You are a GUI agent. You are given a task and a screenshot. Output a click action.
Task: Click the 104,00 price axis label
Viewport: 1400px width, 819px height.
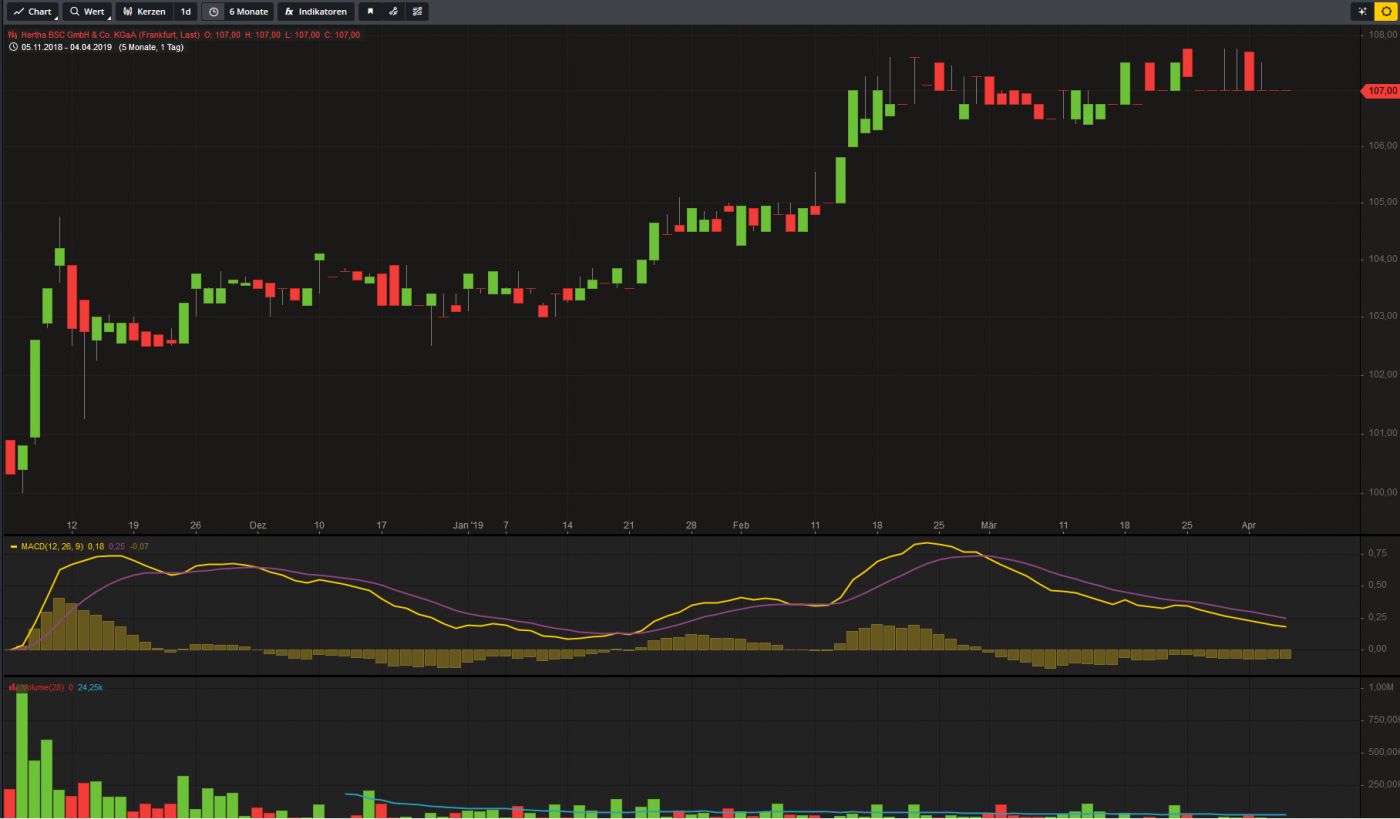pos(1383,259)
